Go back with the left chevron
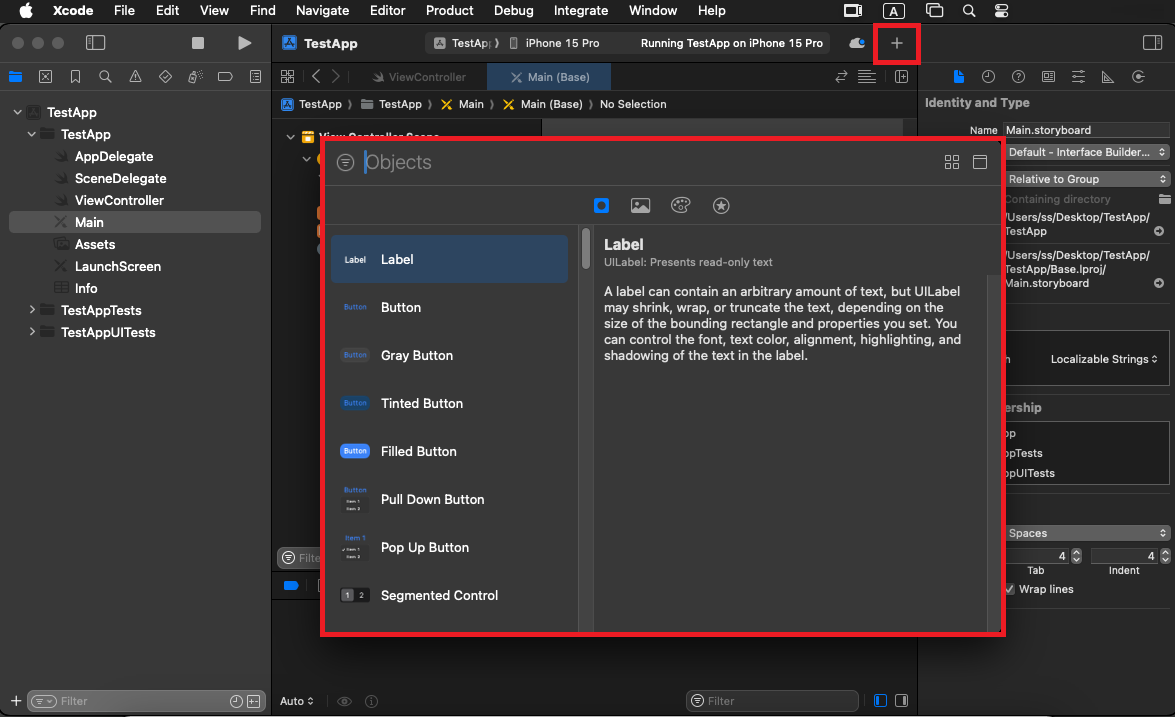Viewport: 1175px width, 717px height. pyautogui.click(x=316, y=76)
